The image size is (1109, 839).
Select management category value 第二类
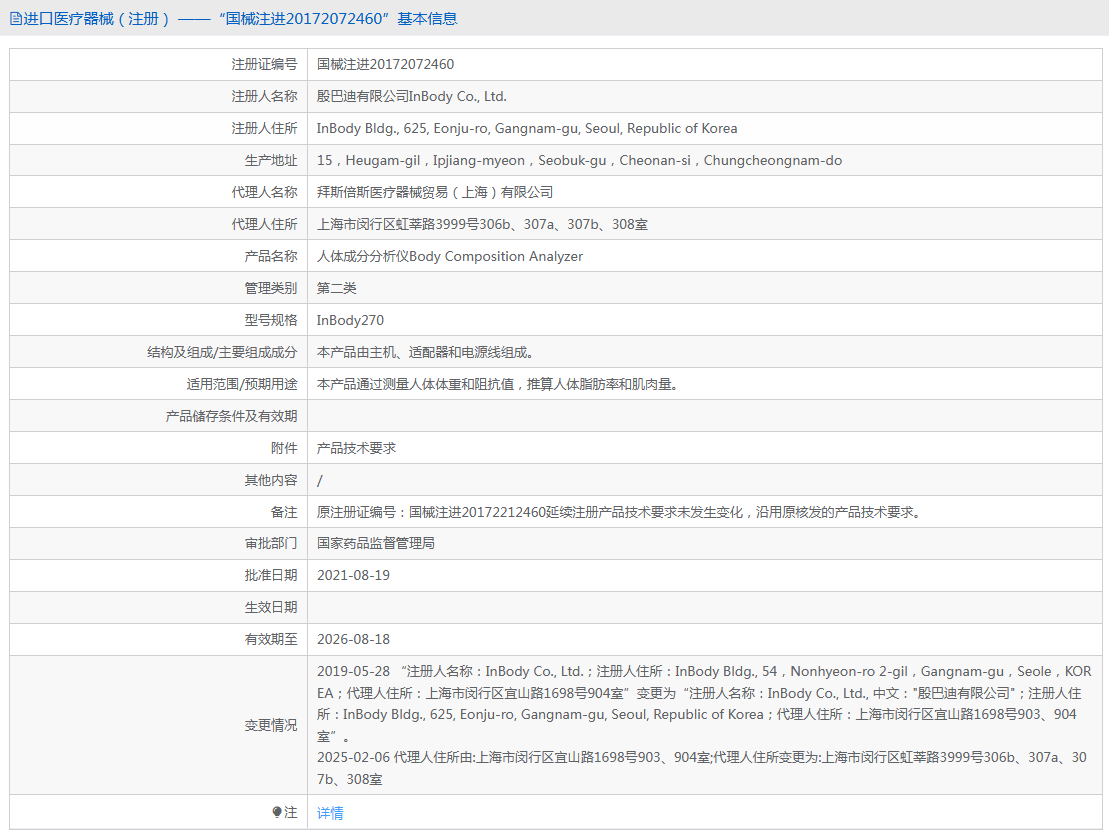click(x=337, y=289)
